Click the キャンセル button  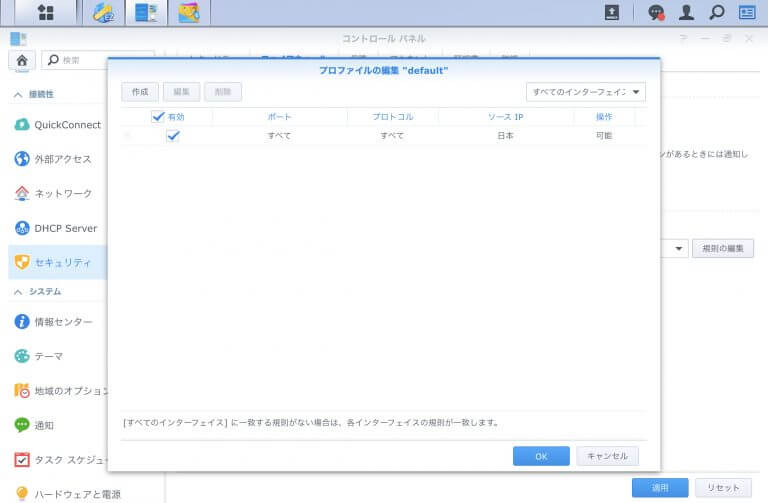click(607, 456)
